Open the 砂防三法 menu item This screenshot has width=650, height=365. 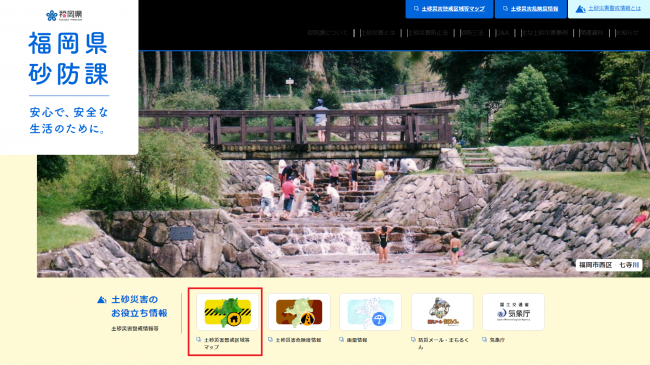point(472,33)
